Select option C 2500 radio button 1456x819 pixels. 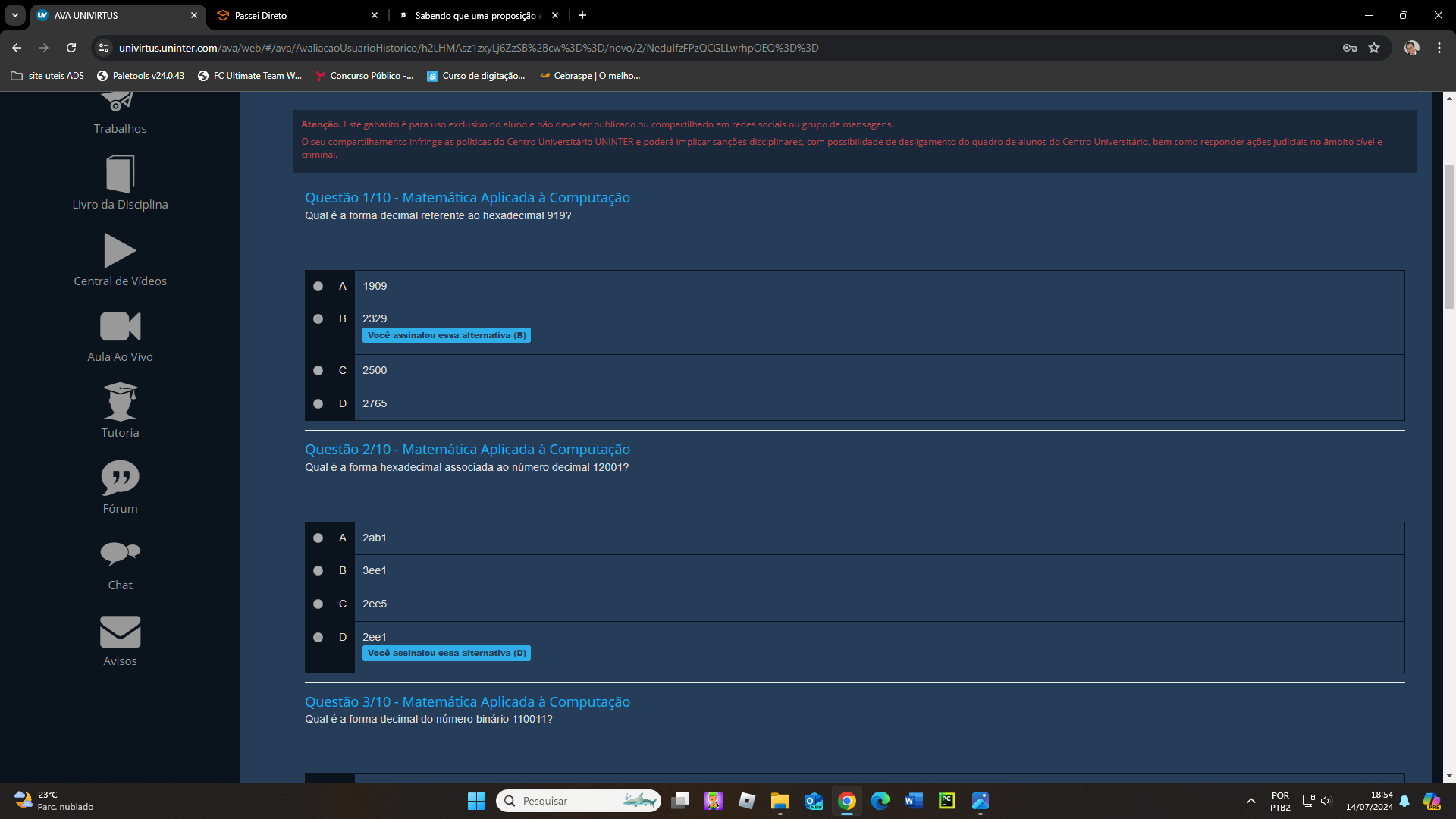tap(318, 371)
